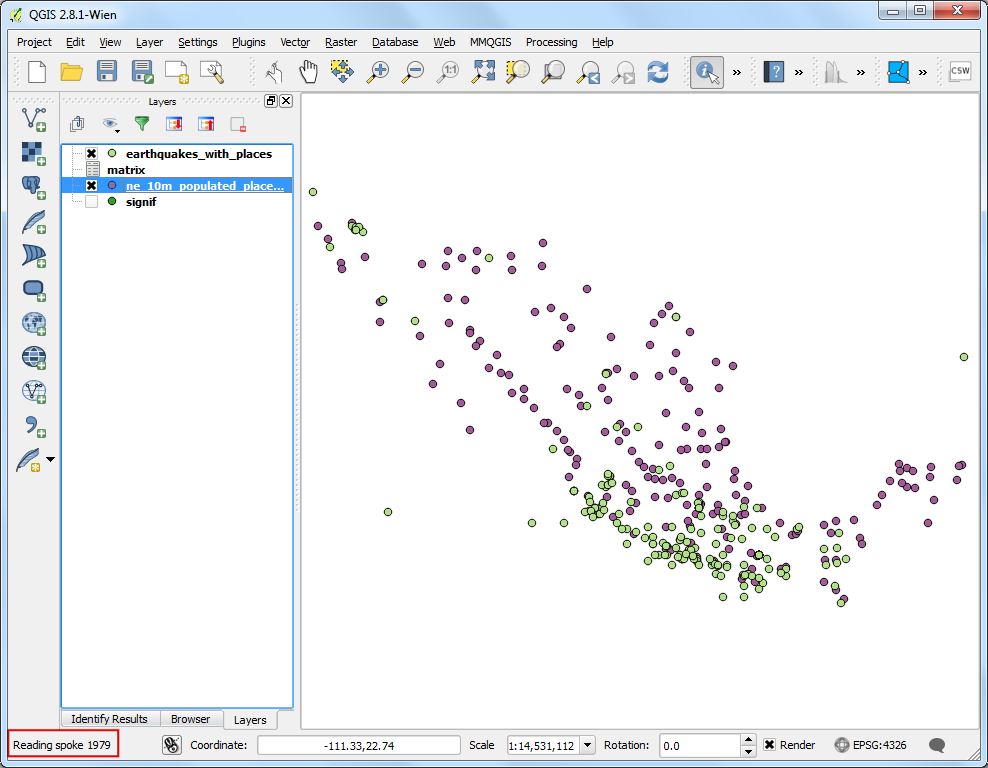Image resolution: width=988 pixels, height=768 pixels.
Task: Open the Raster menu
Action: (341, 42)
